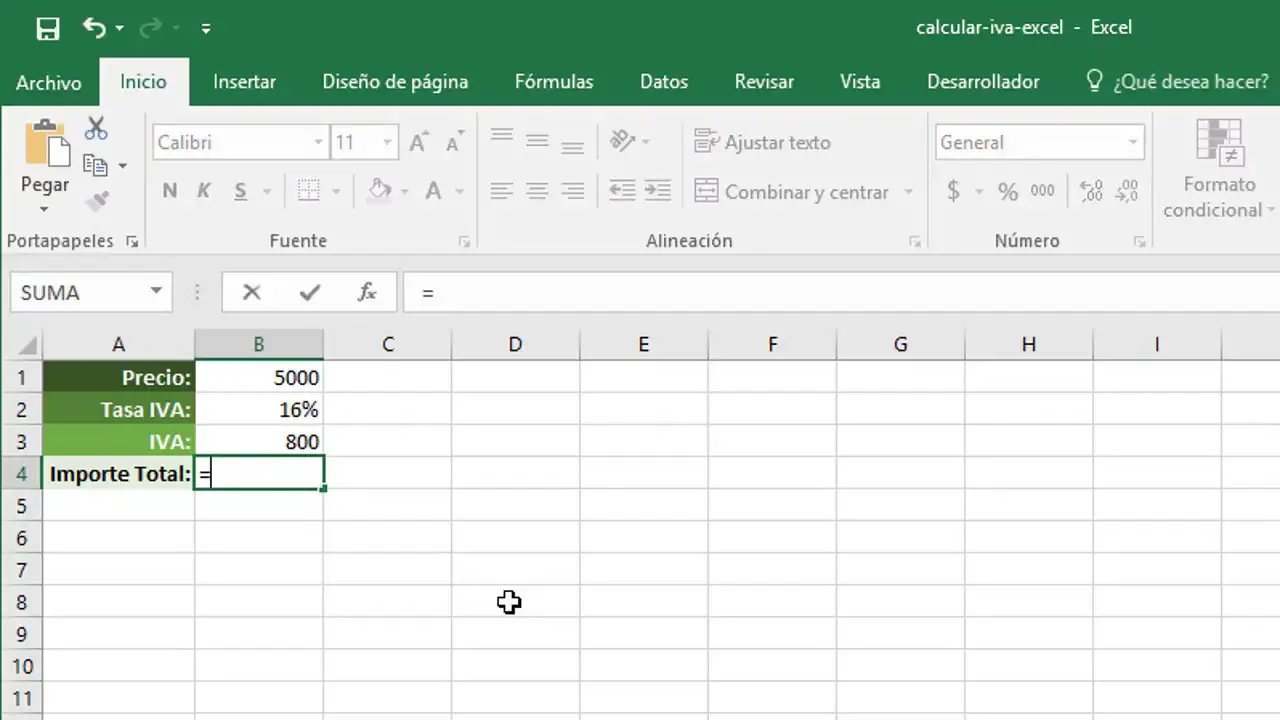Click the Format Painter brush icon
Viewport: 1280px width, 720px height.
(x=96, y=202)
